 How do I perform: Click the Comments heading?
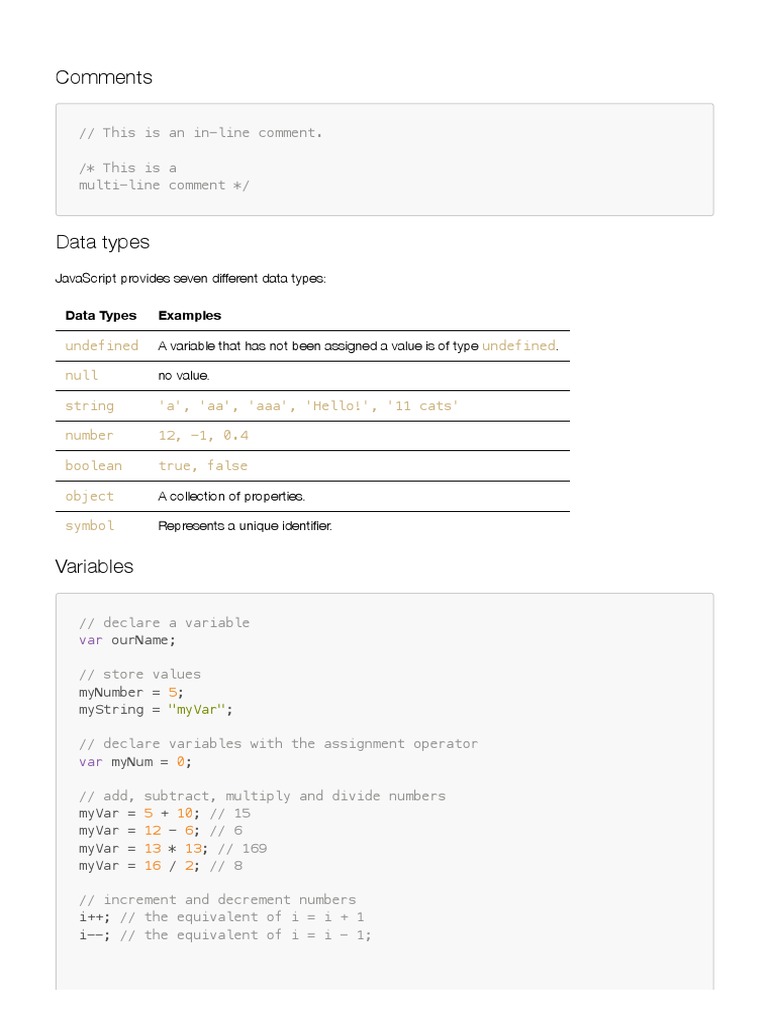click(104, 77)
